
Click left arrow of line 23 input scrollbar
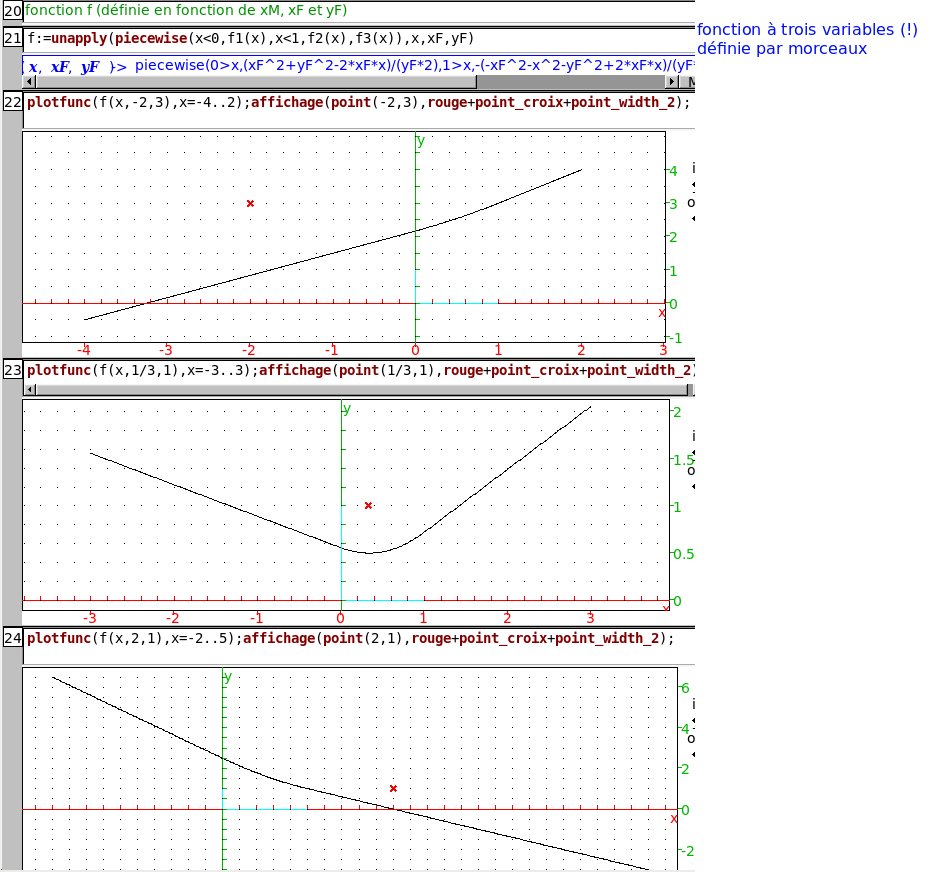(30, 389)
